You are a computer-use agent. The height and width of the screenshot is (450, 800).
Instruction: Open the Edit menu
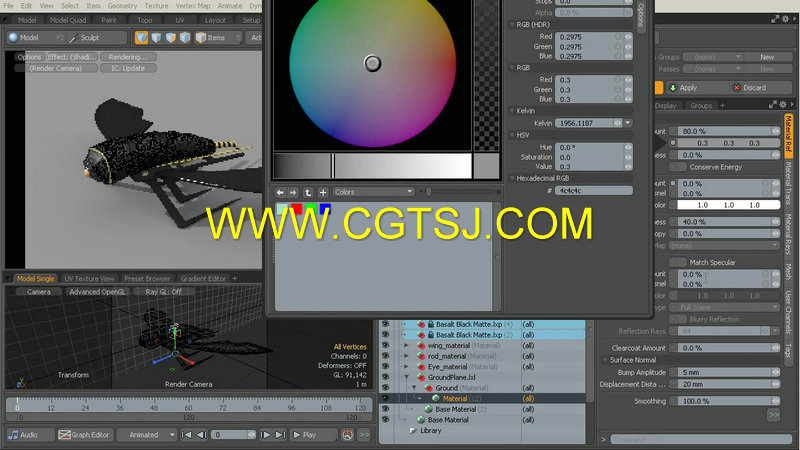pyautogui.click(x=27, y=6)
